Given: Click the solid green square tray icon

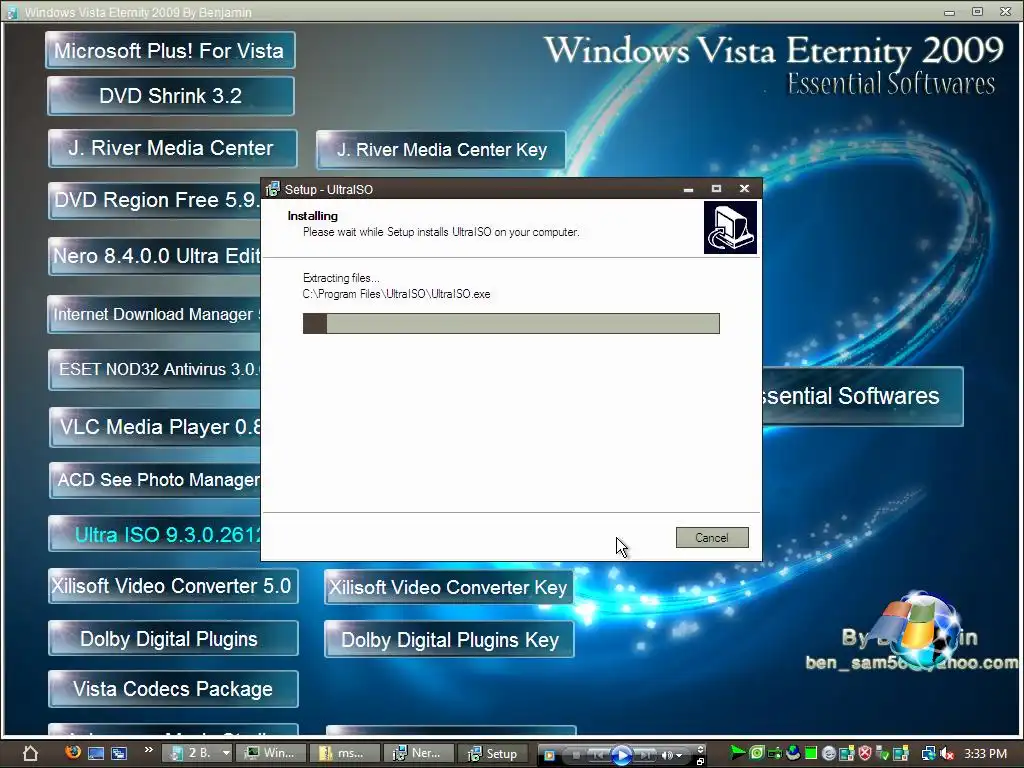Looking at the screenshot, I should tap(810, 753).
